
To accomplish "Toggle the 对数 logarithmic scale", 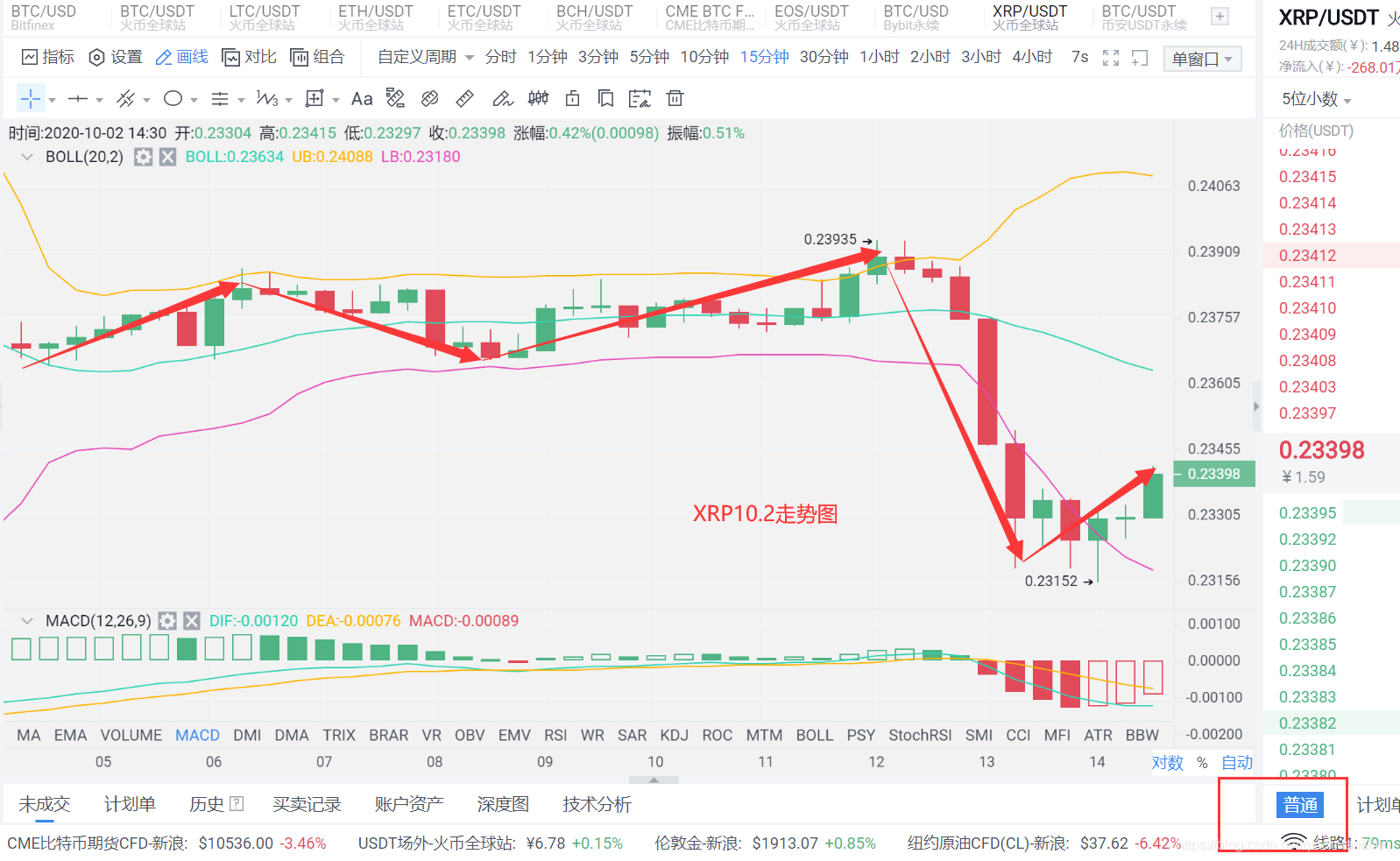I will [x=1167, y=763].
